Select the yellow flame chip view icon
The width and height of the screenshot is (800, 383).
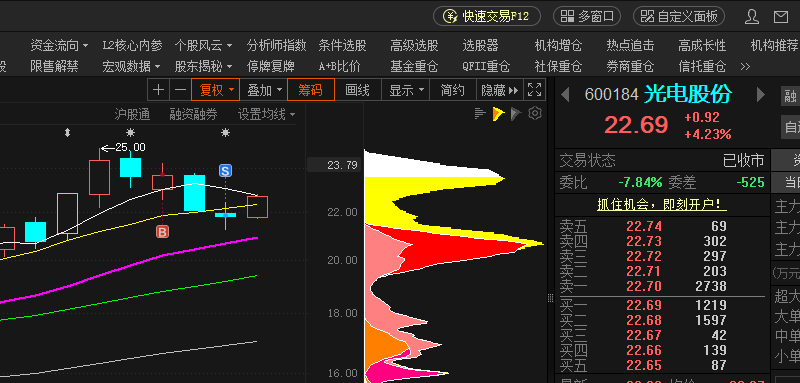pyautogui.click(x=498, y=114)
